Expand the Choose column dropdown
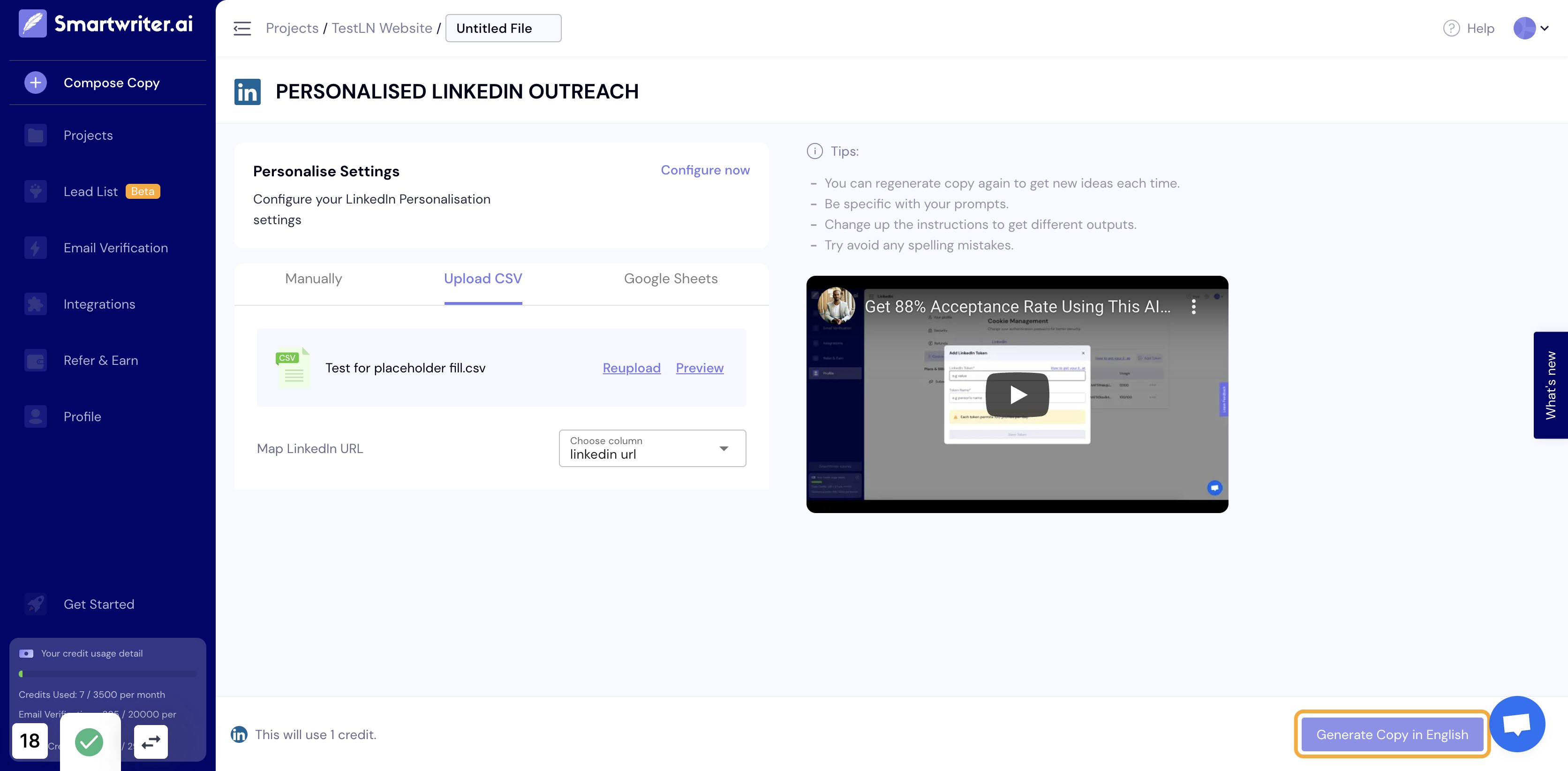Image resolution: width=1568 pixels, height=771 pixels. [653, 448]
